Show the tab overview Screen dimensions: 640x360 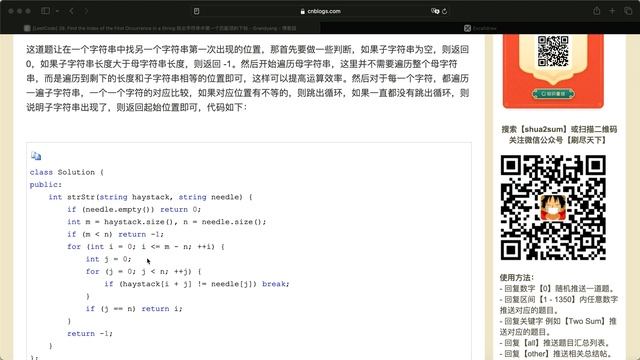(628, 11)
